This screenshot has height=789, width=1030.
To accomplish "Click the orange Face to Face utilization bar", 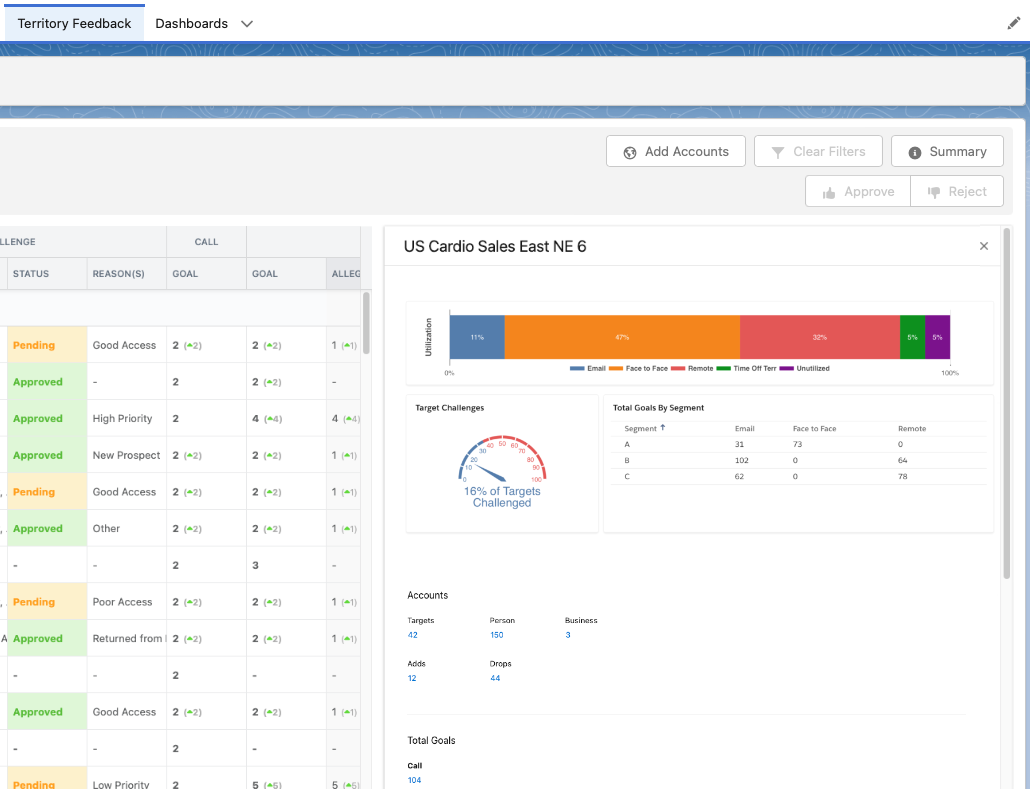I will 621,337.
